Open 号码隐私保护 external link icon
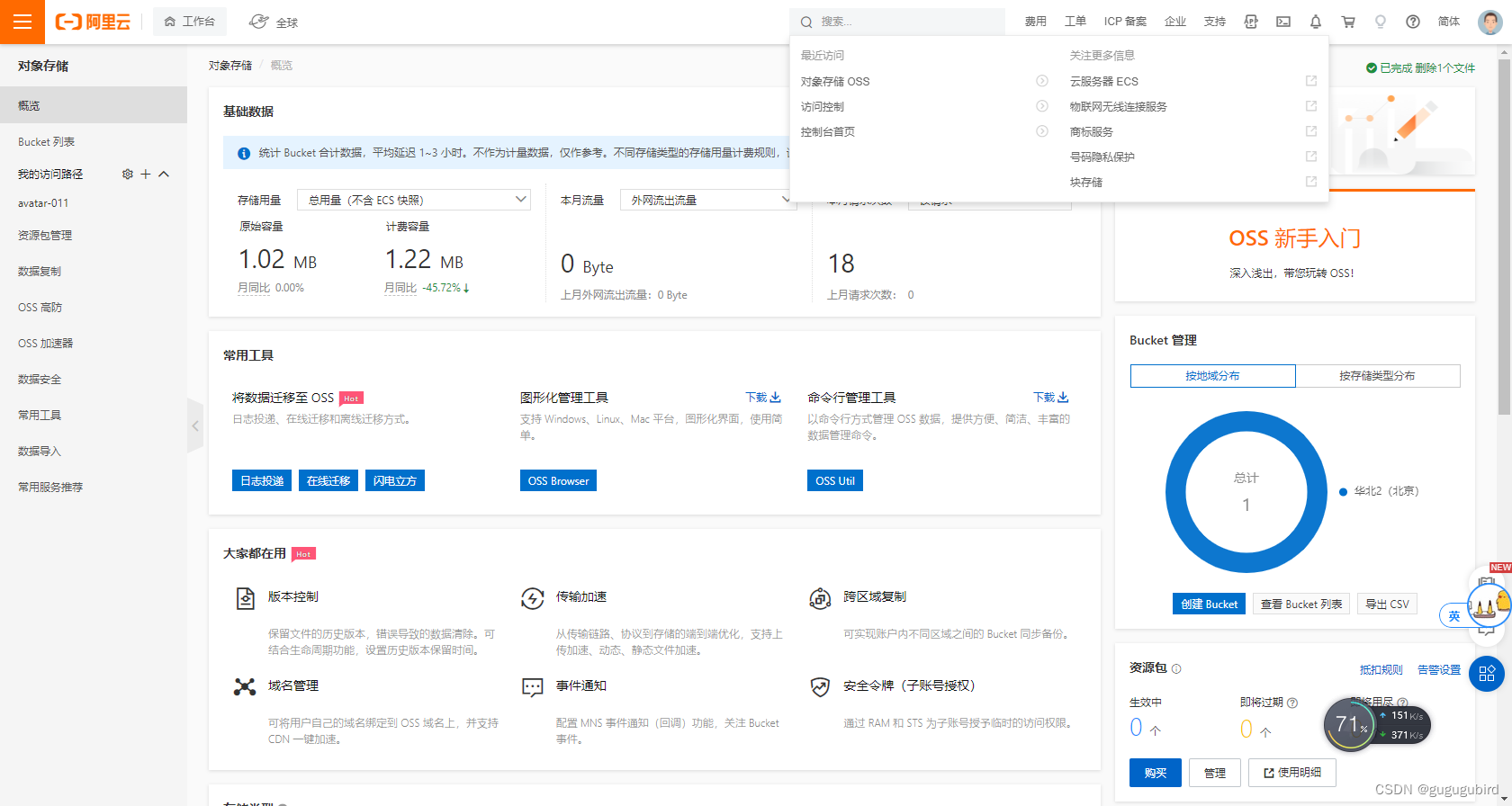Image resolution: width=1512 pixels, height=806 pixels. [1311, 157]
